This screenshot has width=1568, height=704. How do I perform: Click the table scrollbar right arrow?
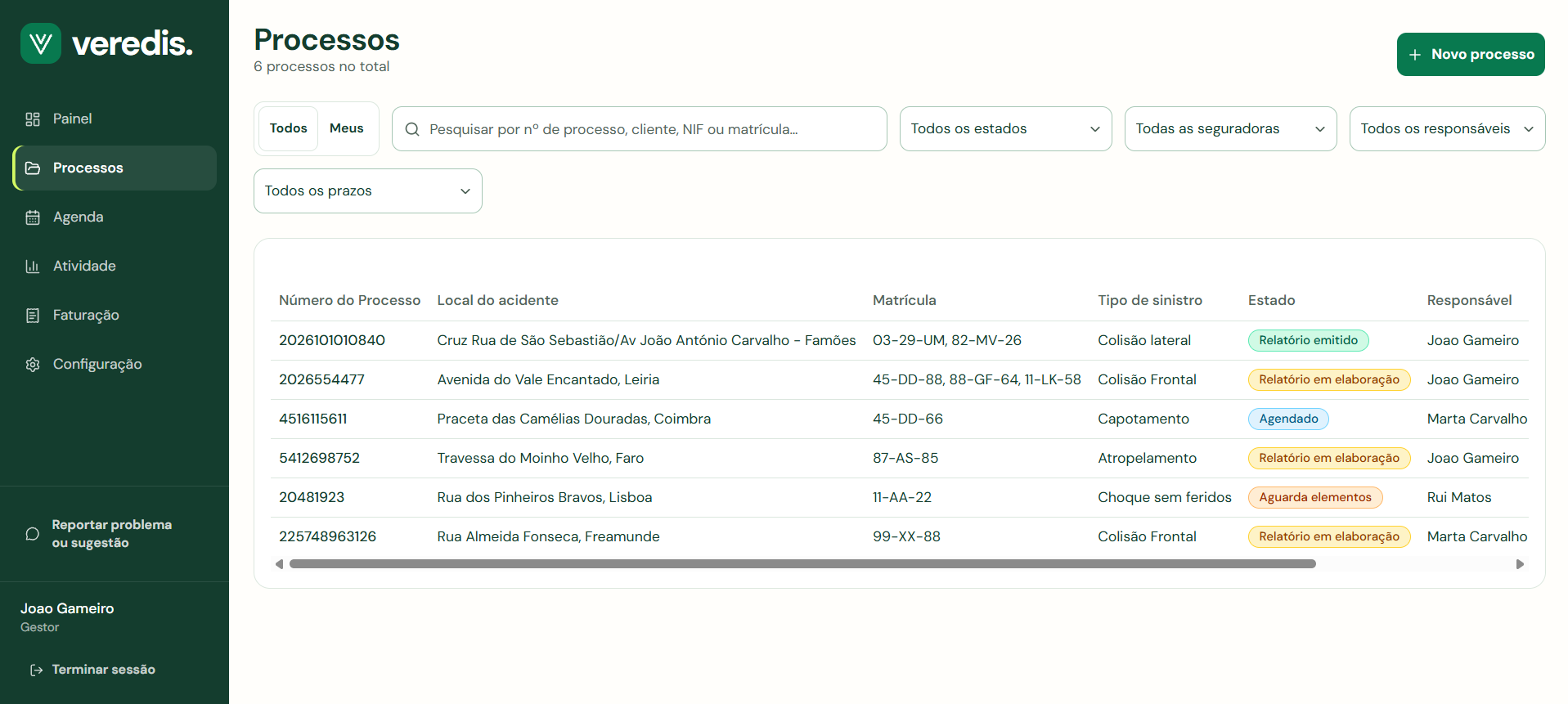pyautogui.click(x=1520, y=564)
